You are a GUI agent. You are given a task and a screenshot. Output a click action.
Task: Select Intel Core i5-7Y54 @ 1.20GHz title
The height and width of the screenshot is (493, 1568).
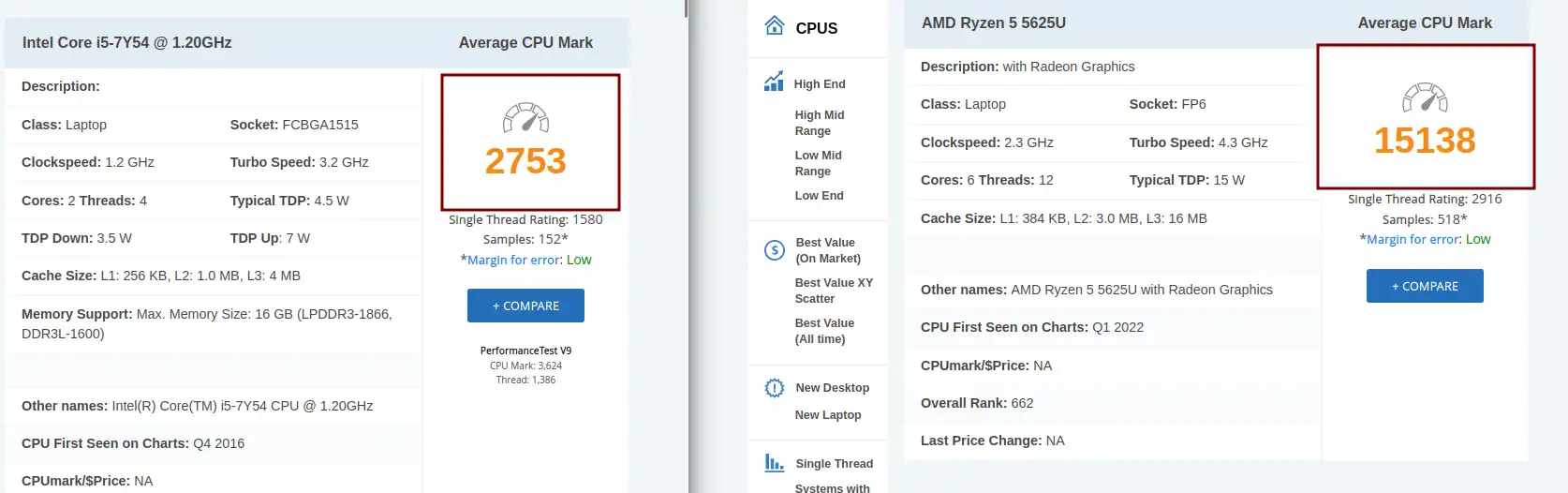click(x=127, y=42)
